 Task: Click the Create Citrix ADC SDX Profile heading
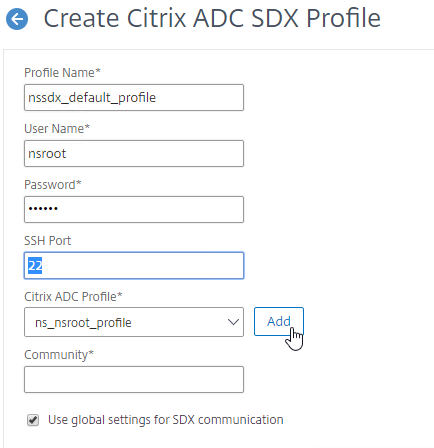[212, 18]
